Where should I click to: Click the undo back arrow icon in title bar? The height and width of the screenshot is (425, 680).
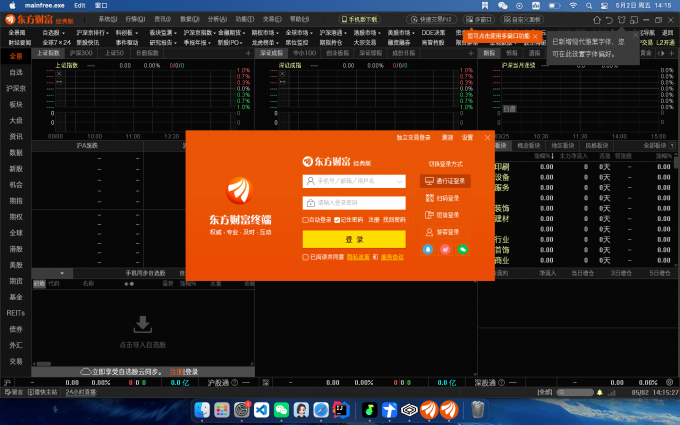(x=609, y=20)
